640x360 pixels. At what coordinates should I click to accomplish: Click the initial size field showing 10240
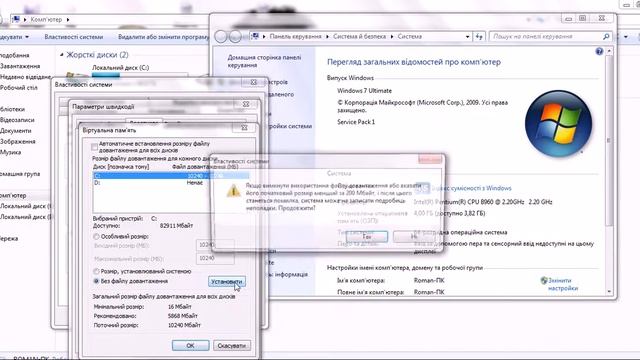tap(215, 245)
